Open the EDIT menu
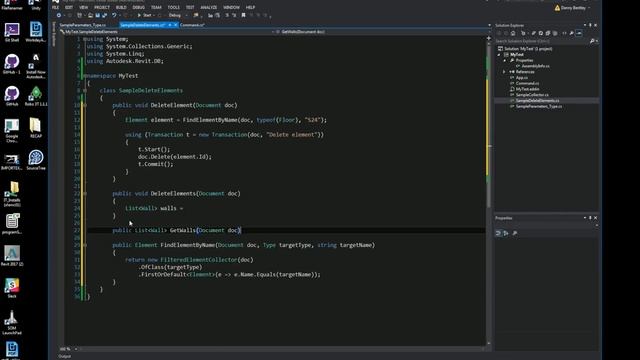 tap(69, 7)
